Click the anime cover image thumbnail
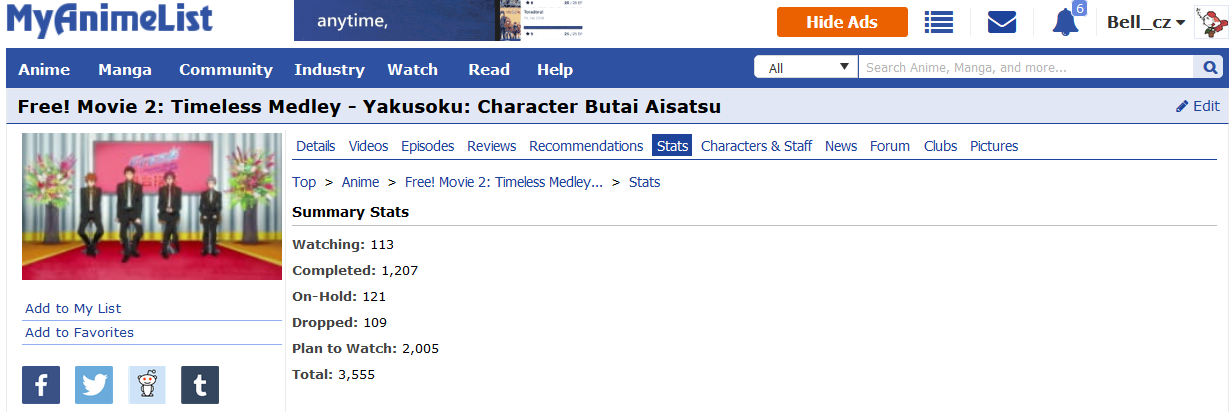Image resolution: width=1232 pixels, height=412 pixels. tap(152, 207)
